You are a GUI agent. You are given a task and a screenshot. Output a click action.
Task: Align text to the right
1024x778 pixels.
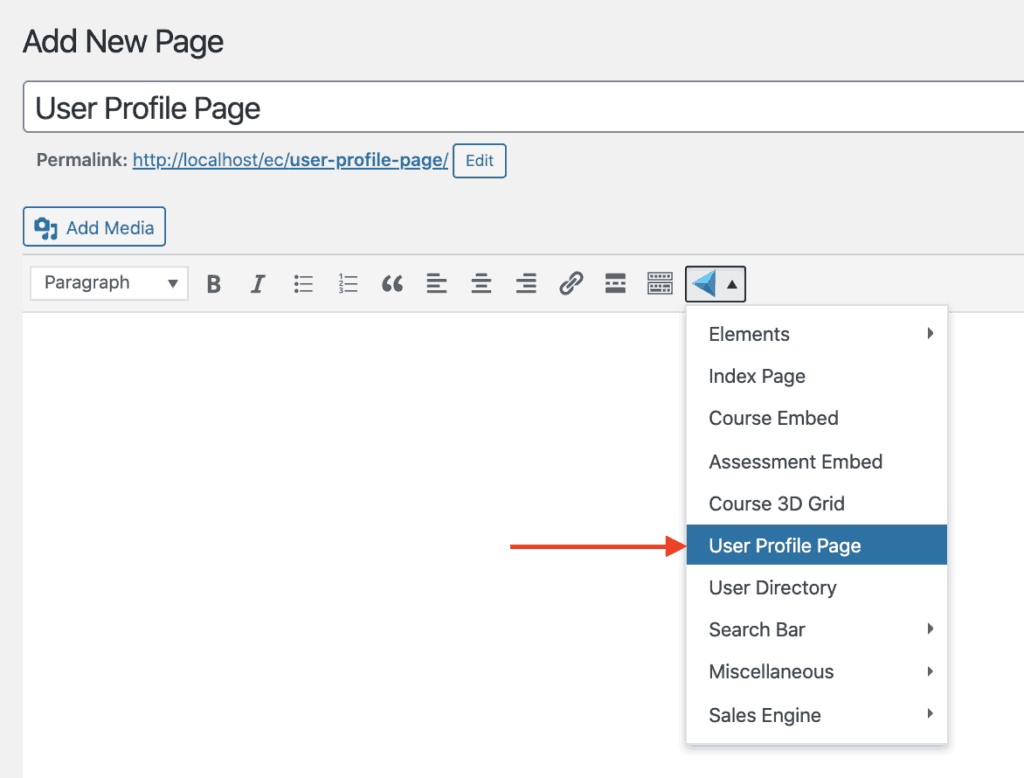point(526,284)
